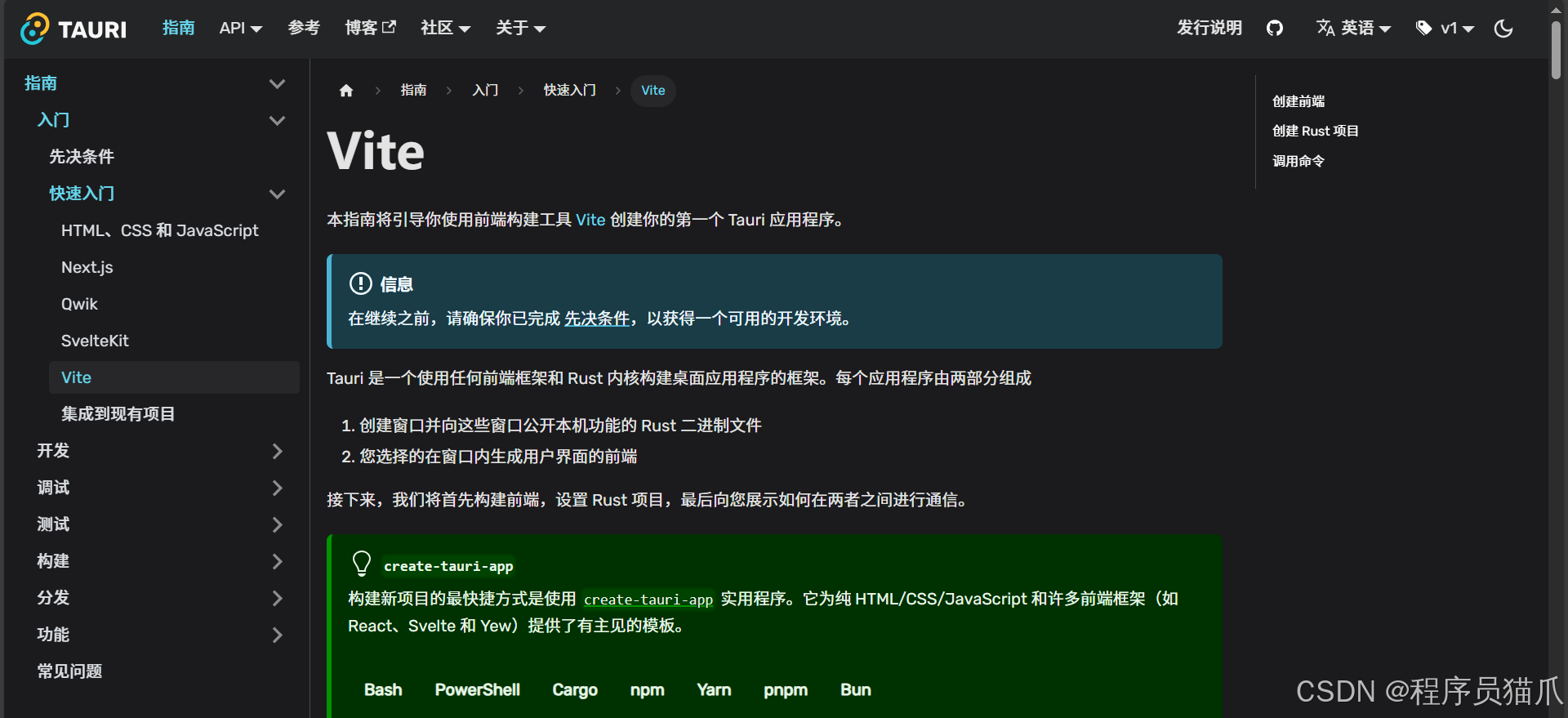Open the 关于 dropdown menu
This screenshot has width=1568, height=718.
point(520,29)
